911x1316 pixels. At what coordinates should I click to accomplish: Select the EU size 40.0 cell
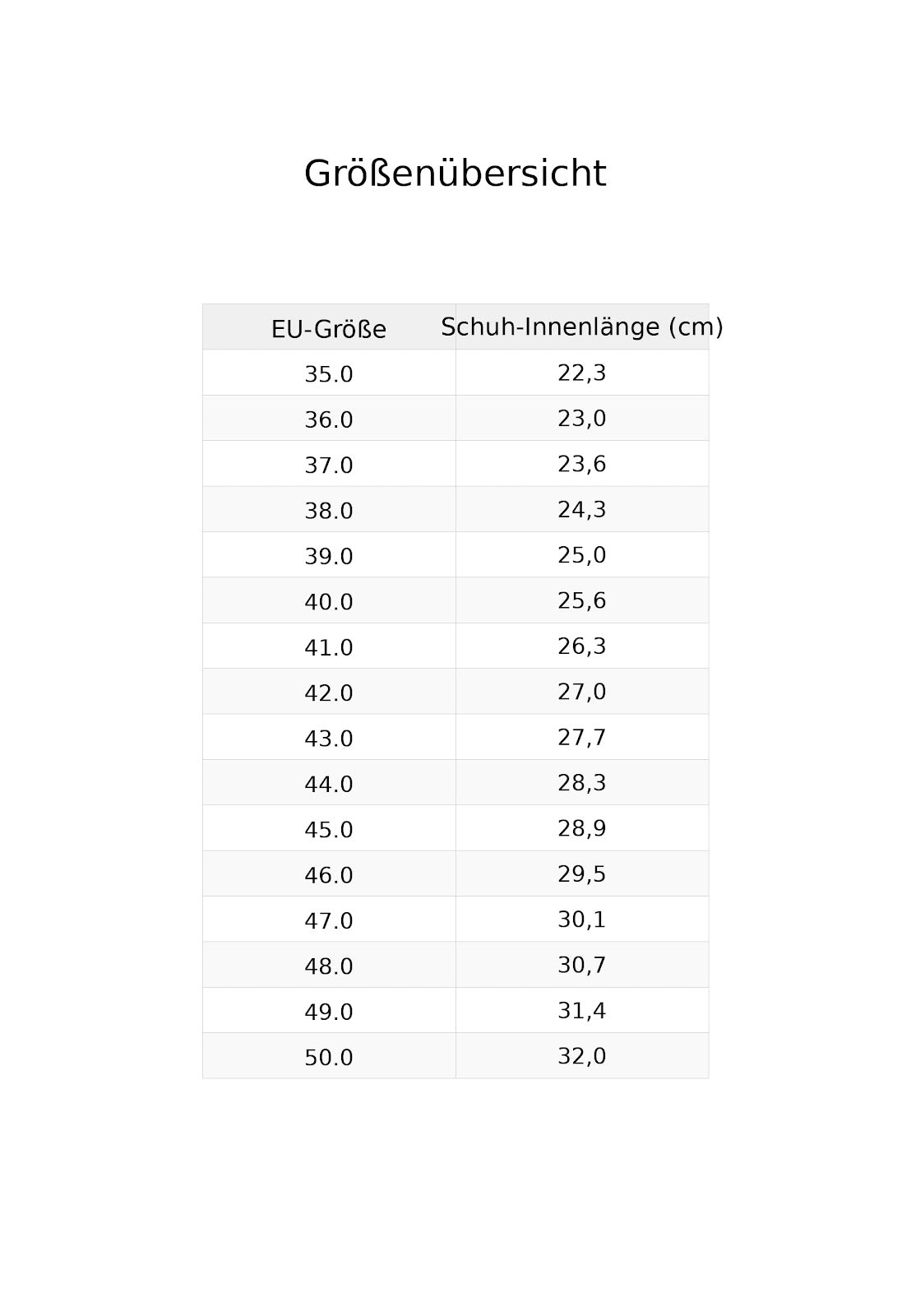click(329, 600)
